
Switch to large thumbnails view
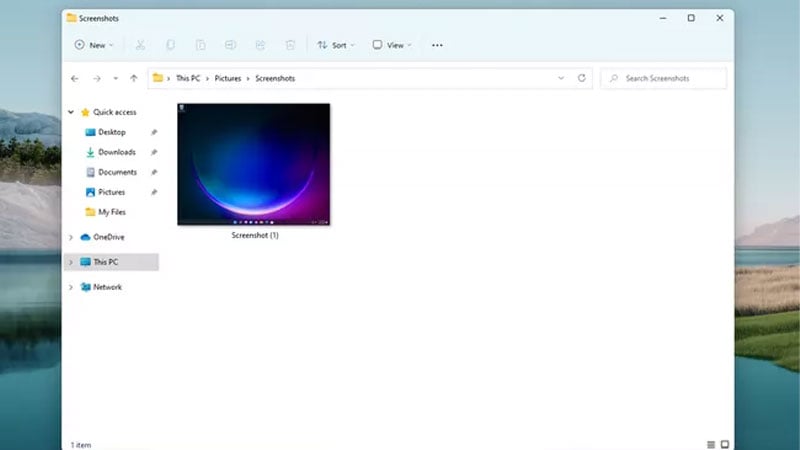[x=724, y=444]
